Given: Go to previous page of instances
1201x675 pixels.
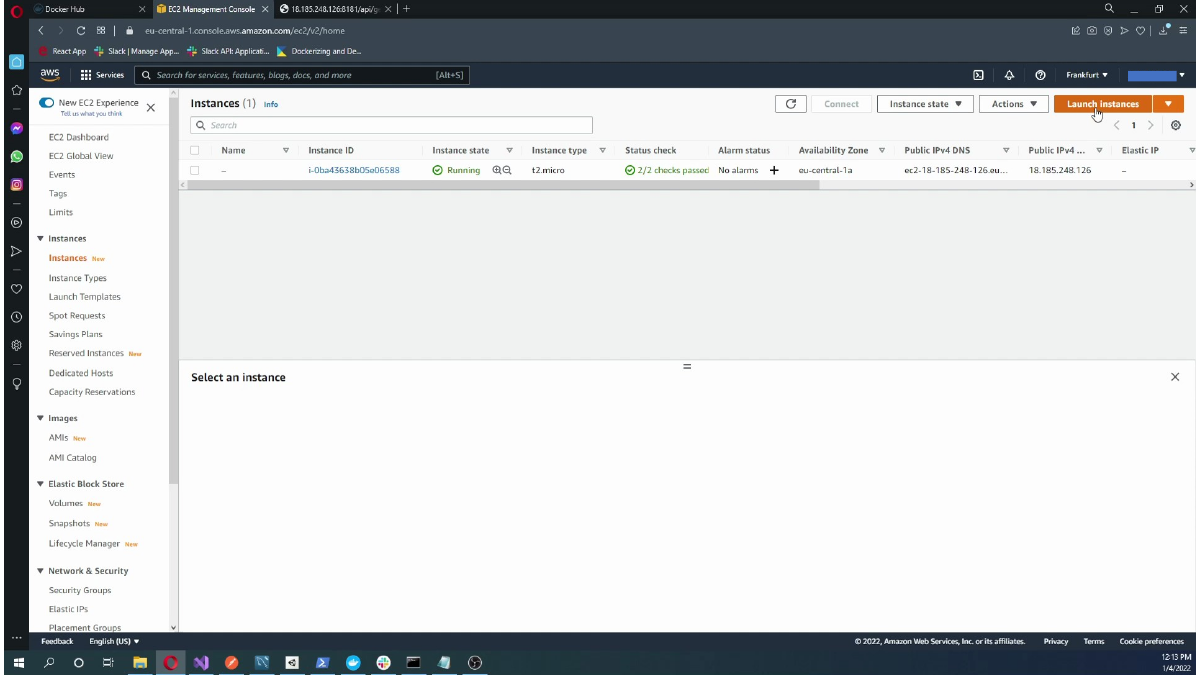Looking at the screenshot, I should (x=1116, y=125).
